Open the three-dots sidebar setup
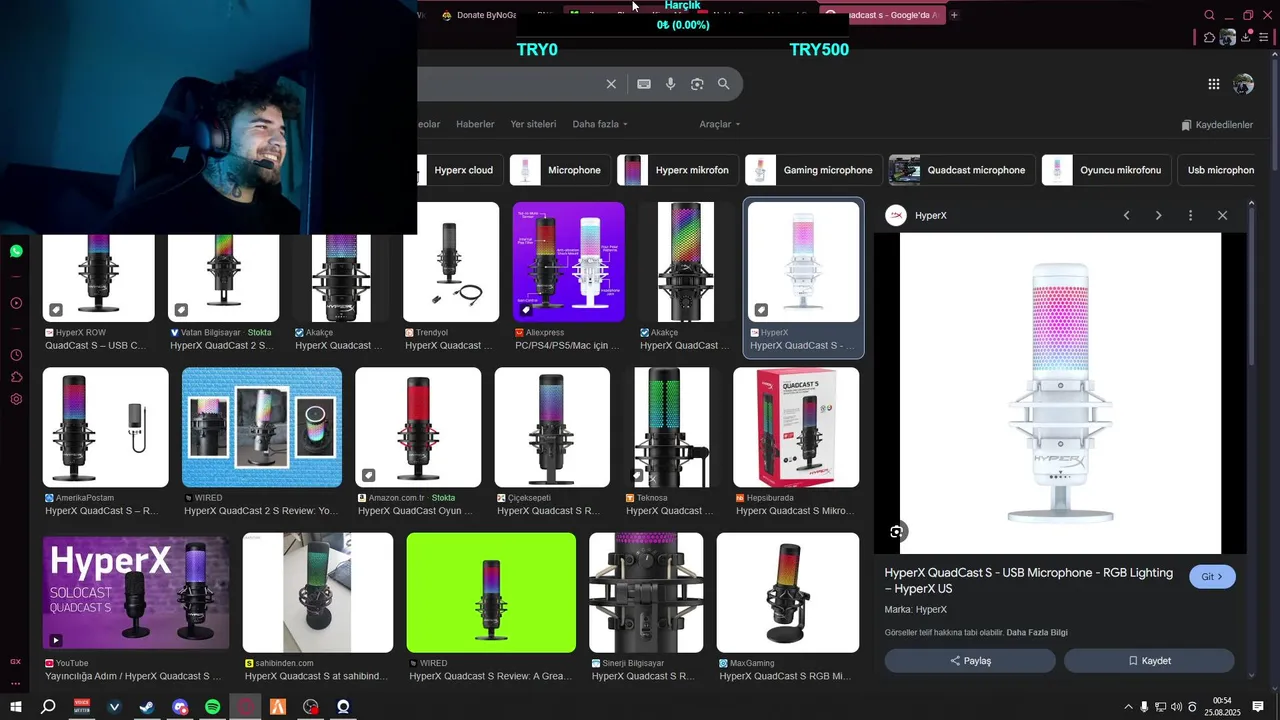Screen dimensions: 1280x720 15,684
